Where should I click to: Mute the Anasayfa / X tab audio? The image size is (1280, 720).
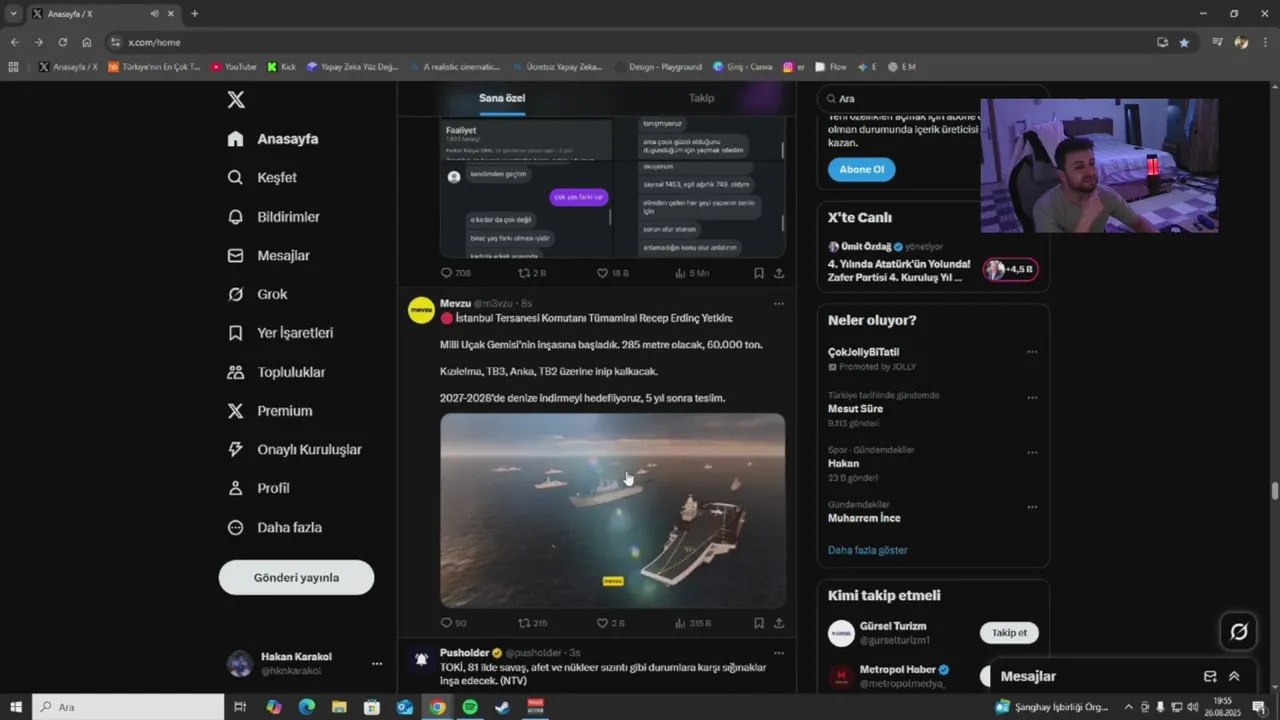(x=154, y=14)
